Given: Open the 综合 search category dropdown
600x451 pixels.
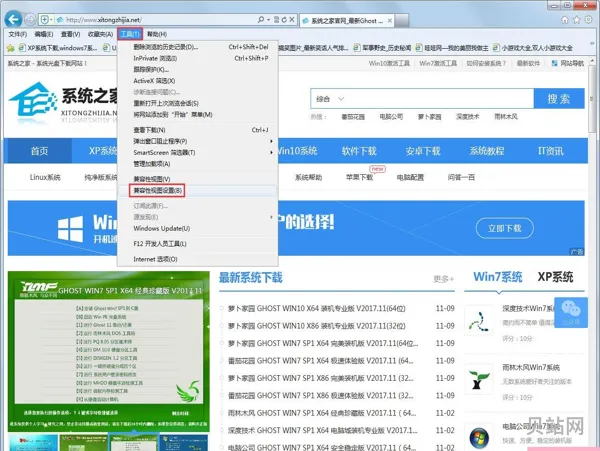Looking at the screenshot, I should click(330, 99).
